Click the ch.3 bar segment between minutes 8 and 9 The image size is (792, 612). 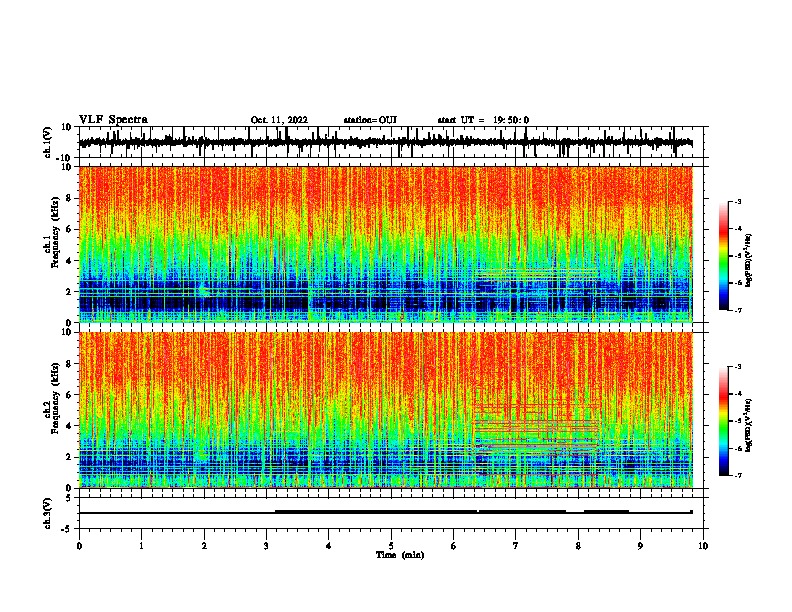click(606, 512)
